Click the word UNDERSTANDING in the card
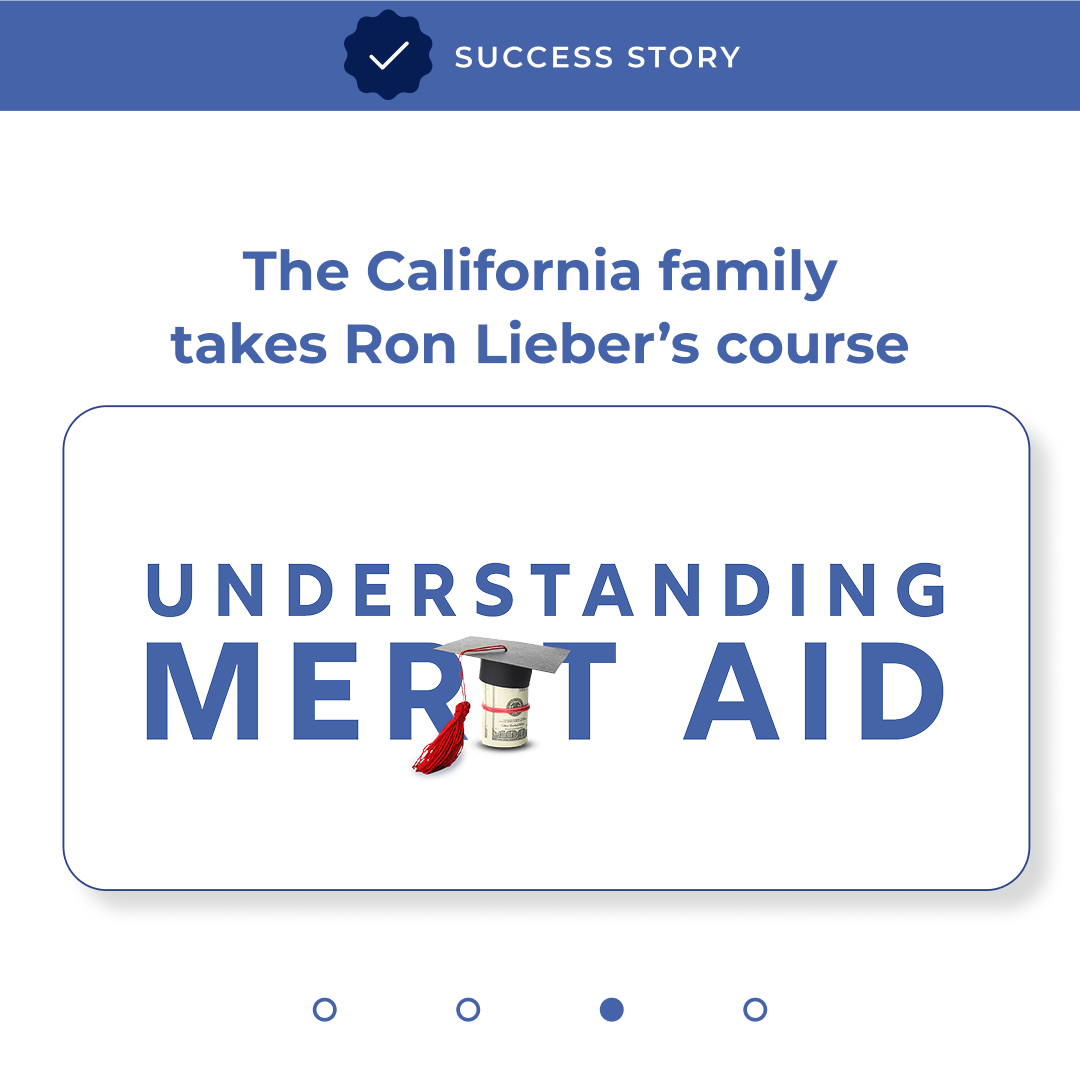The image size is (1080, 1081). click(x=546, y=590)
